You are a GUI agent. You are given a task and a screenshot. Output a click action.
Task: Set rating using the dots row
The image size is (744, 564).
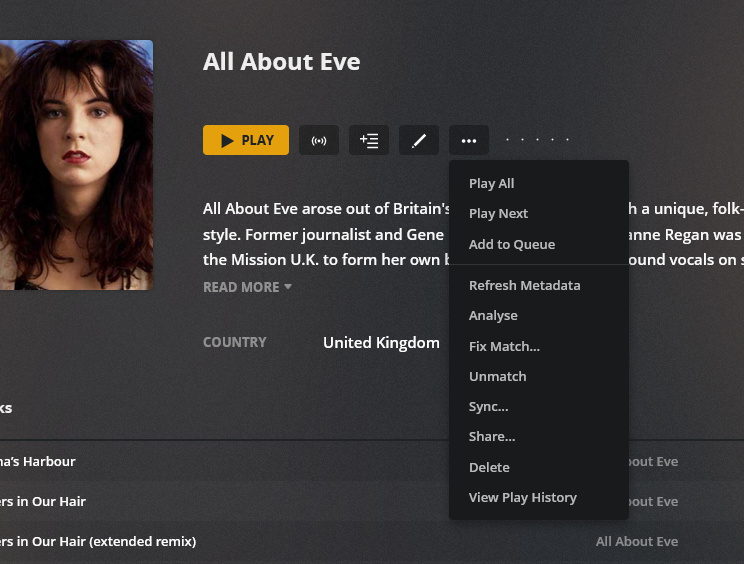(x=537, y=139)
